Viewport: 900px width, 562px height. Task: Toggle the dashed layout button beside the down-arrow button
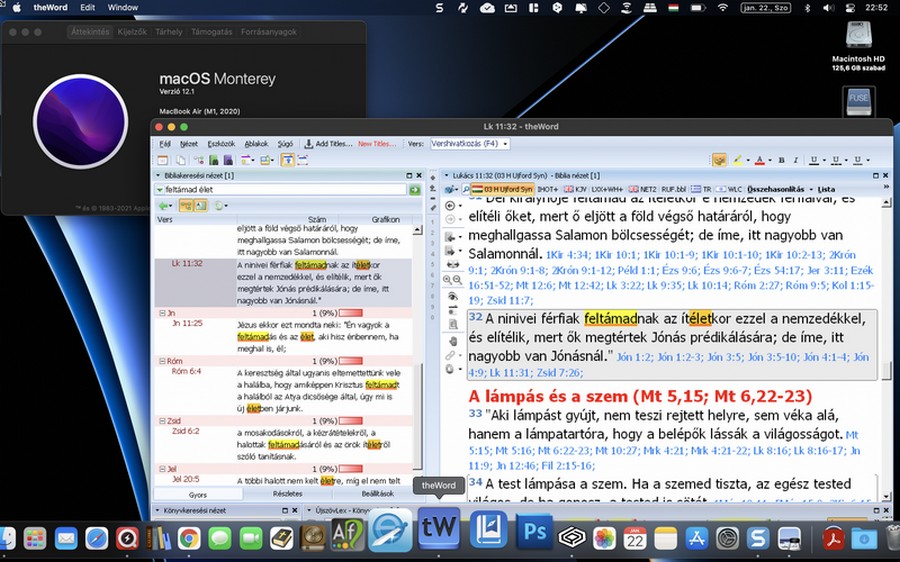tap(302, 160)
